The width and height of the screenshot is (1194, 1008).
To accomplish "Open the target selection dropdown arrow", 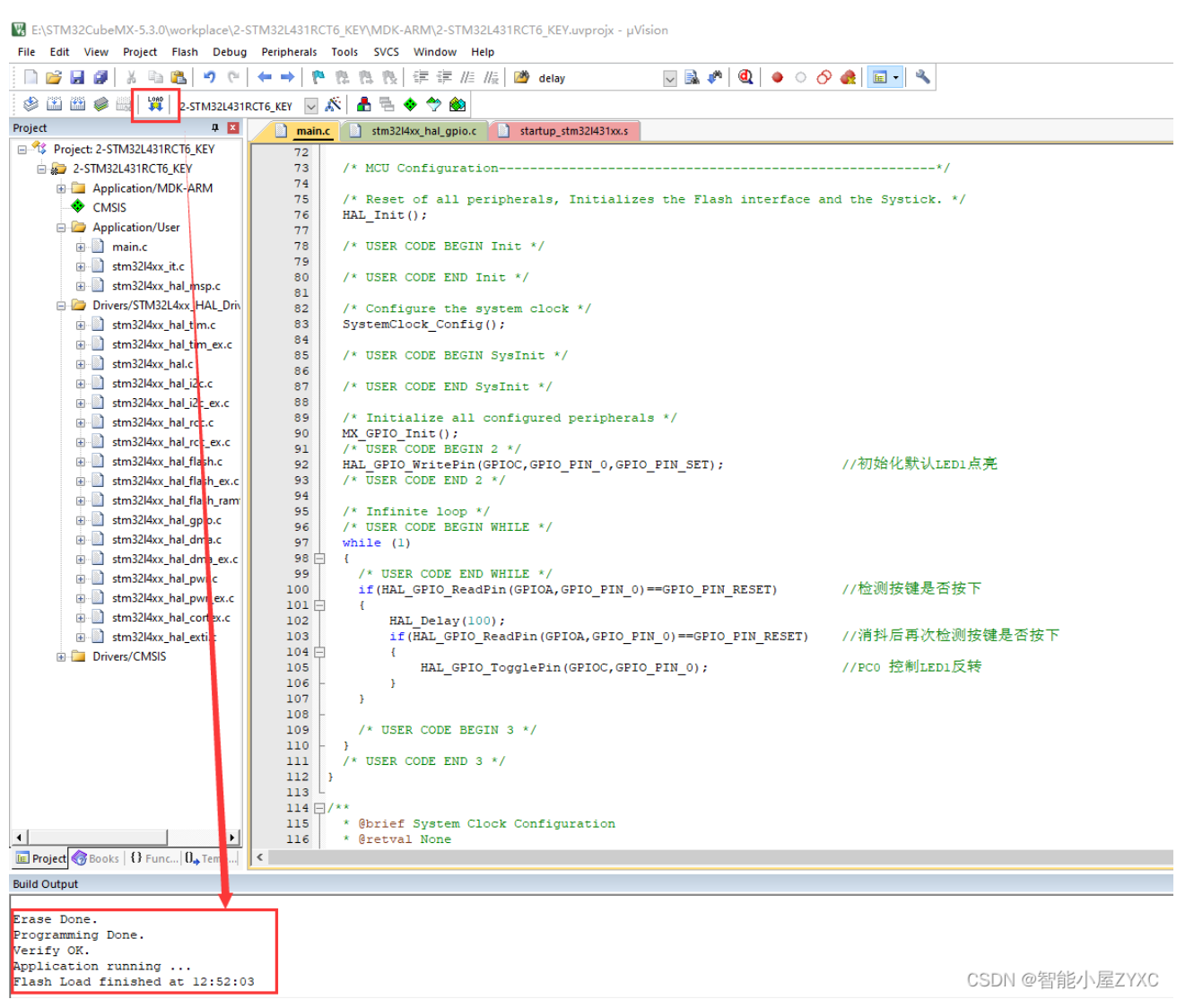I will tap(310, 106).
